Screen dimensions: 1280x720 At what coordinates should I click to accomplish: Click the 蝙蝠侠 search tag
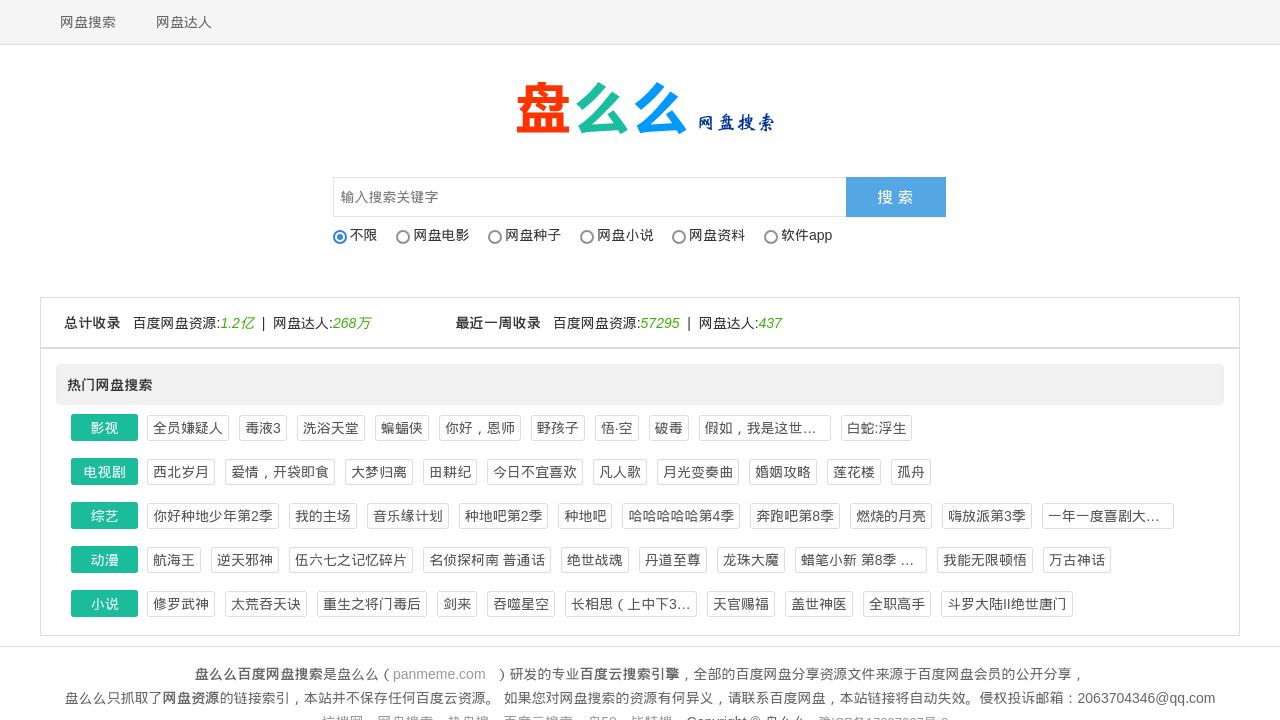(402, 428)
